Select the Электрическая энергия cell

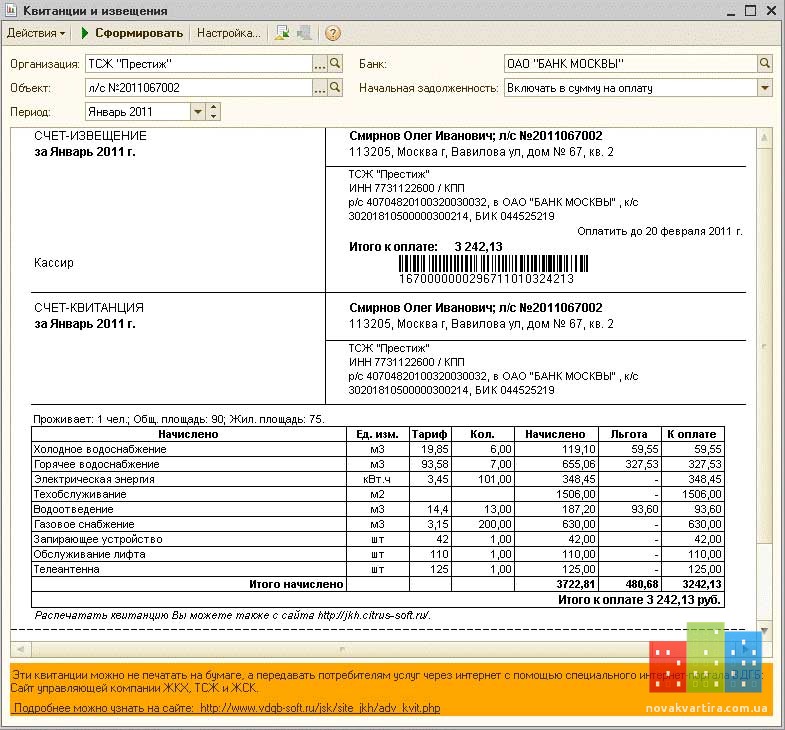tap(189, 479)
